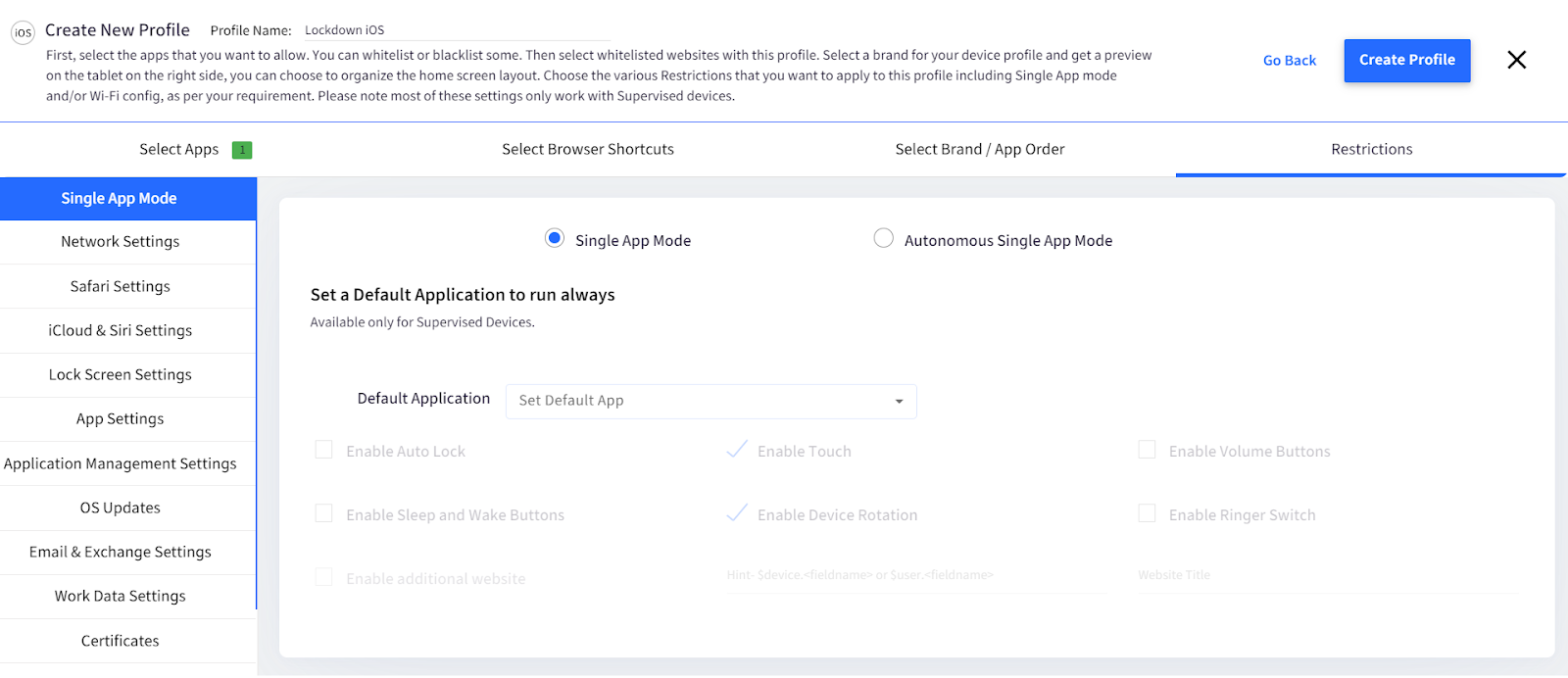
Task: Open the Select Brand / App Order tab
Action: 980,149
